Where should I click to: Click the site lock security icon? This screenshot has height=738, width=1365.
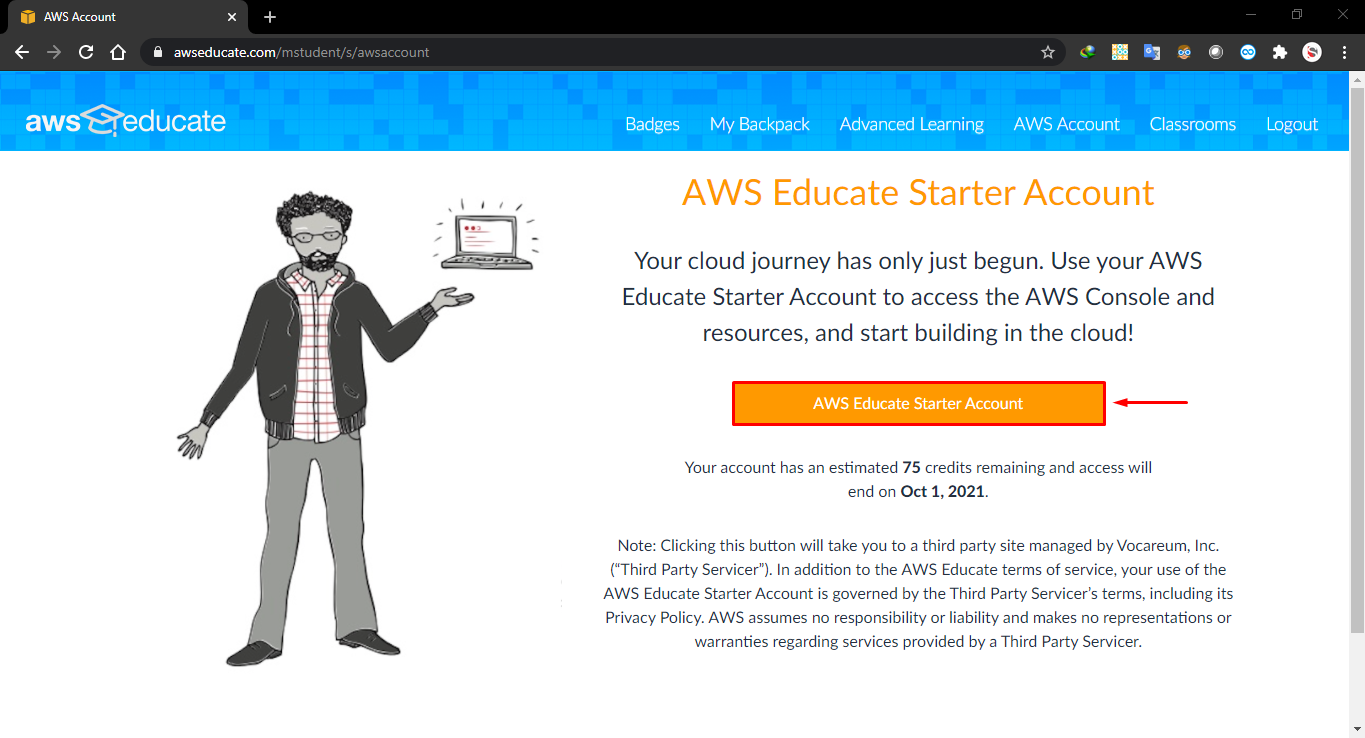coord(158,52)
